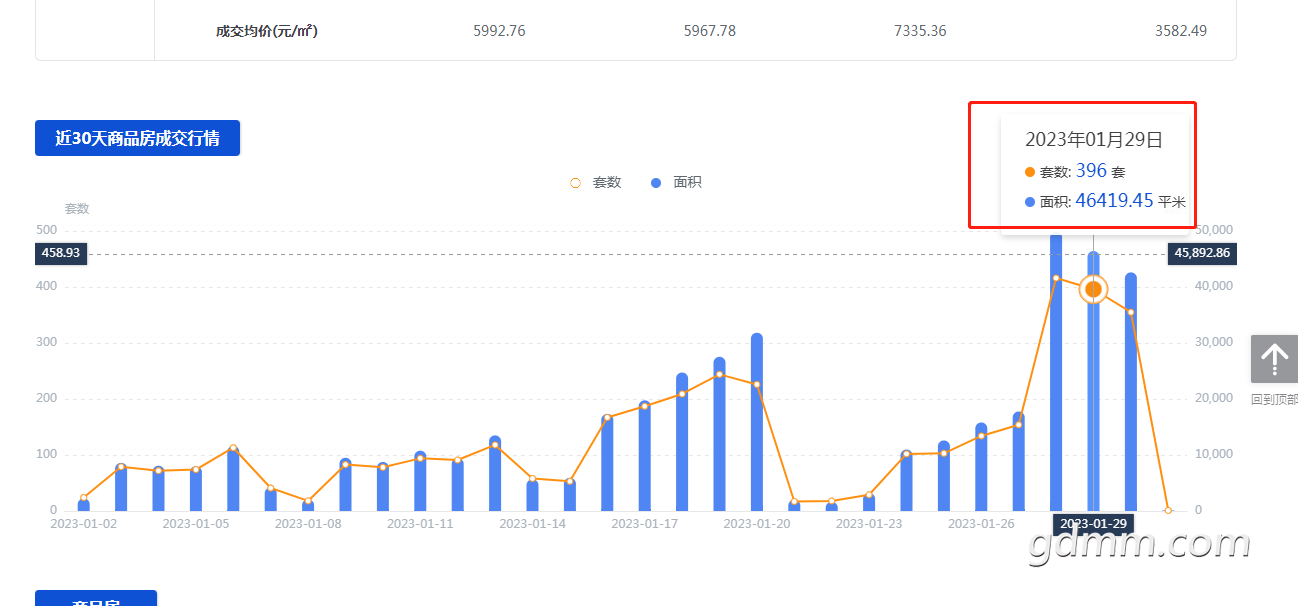
Task: Click the 7335.36 average price cell
Action: 920,31
